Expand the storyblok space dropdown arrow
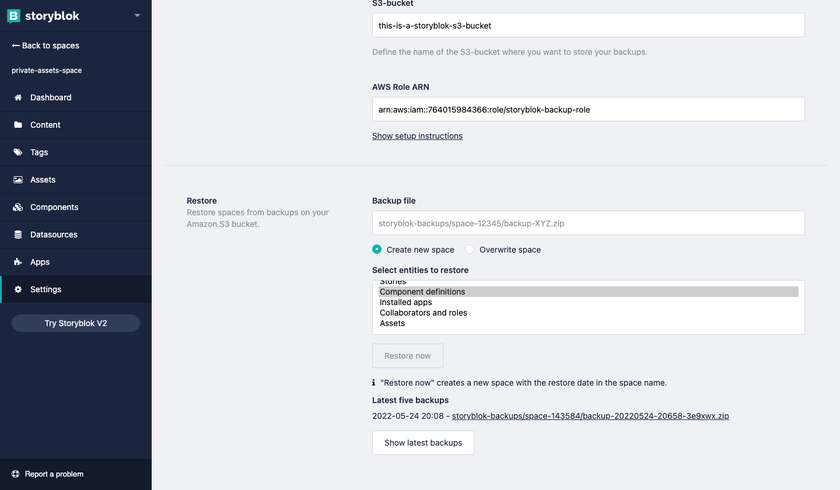This screenshot has height=490, width=840. coord(137,16)
